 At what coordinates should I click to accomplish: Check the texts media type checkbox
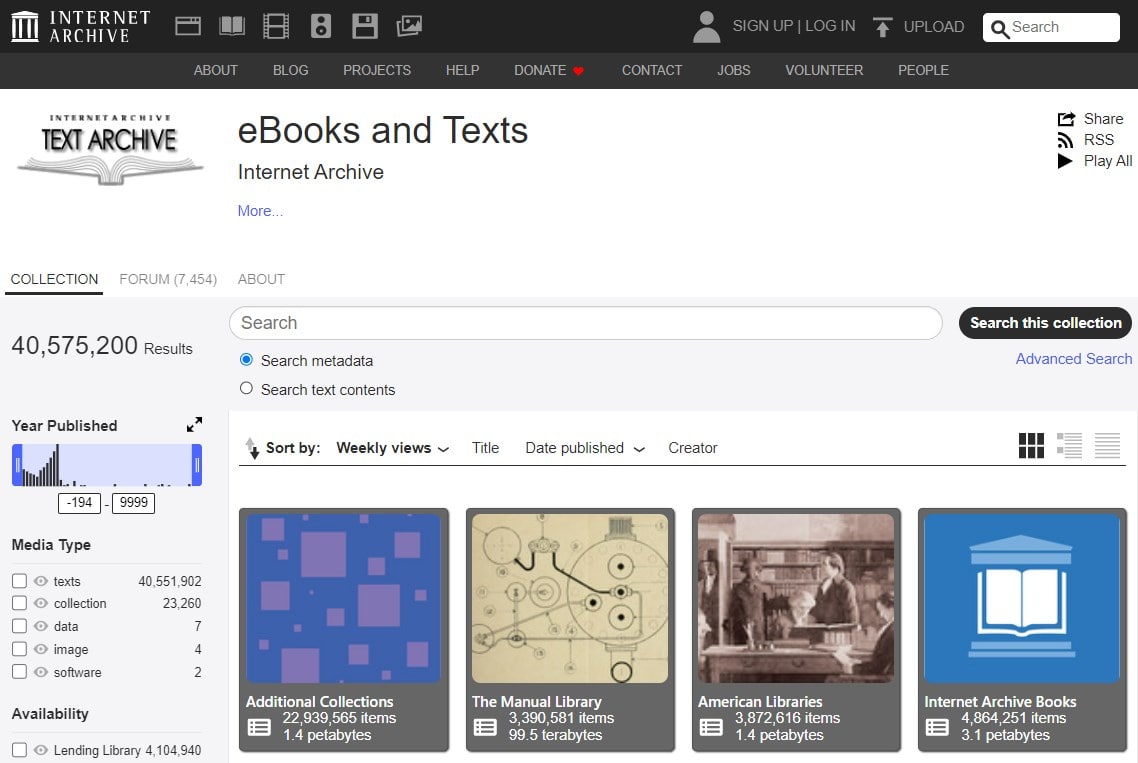click(19, 581)
